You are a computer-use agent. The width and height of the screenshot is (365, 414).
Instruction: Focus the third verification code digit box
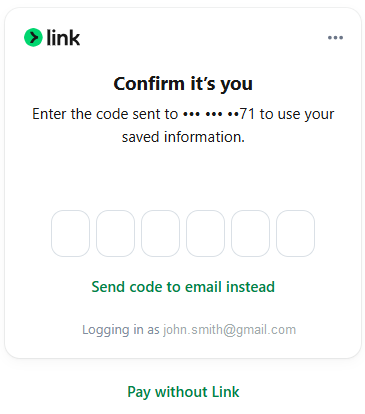tap(160, 233)
